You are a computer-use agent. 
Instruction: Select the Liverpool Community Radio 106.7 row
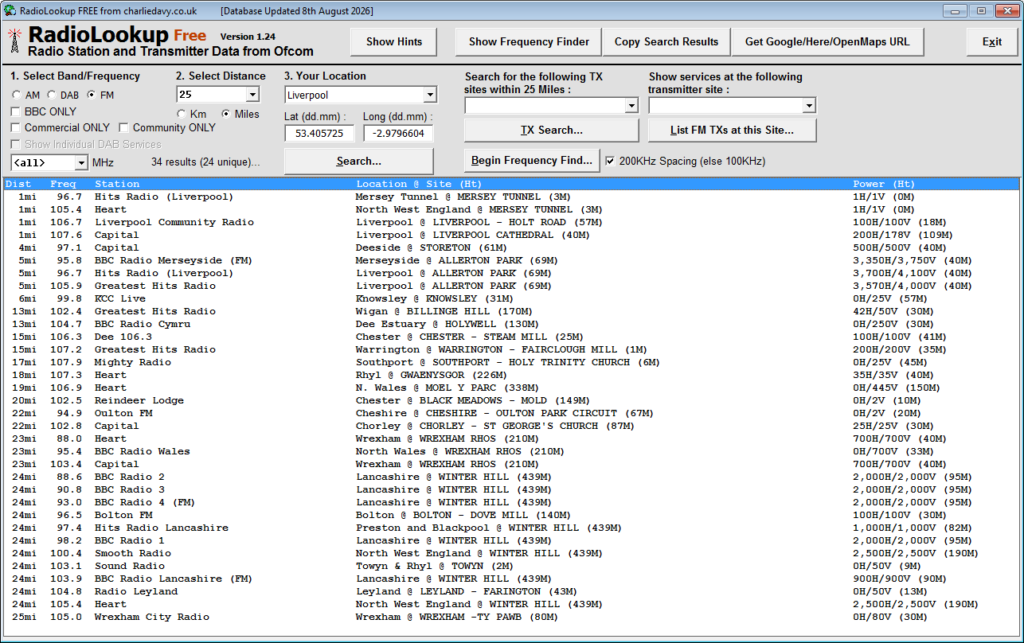[511, 222]
